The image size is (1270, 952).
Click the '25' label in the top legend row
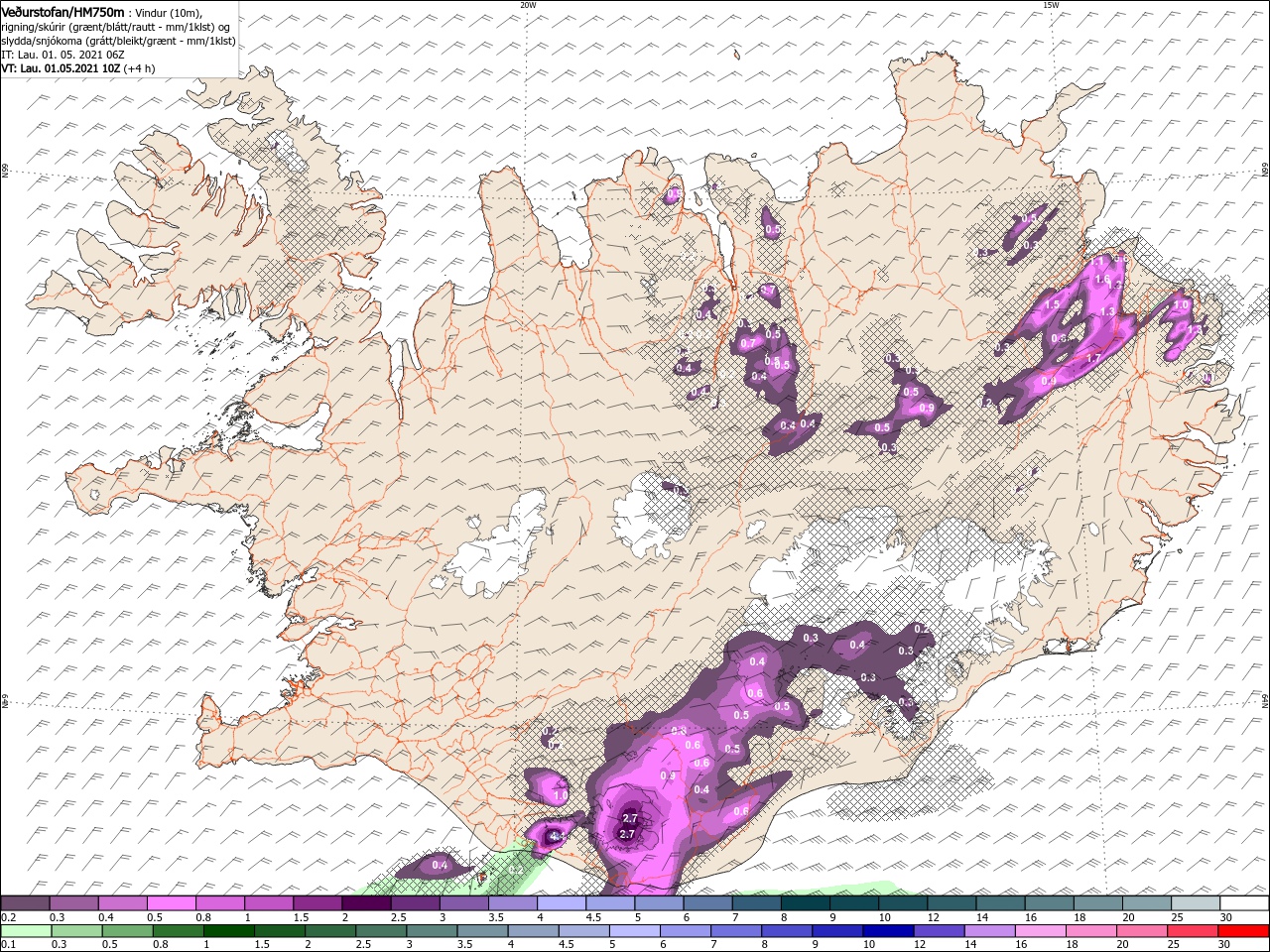tap(1178, 917)
